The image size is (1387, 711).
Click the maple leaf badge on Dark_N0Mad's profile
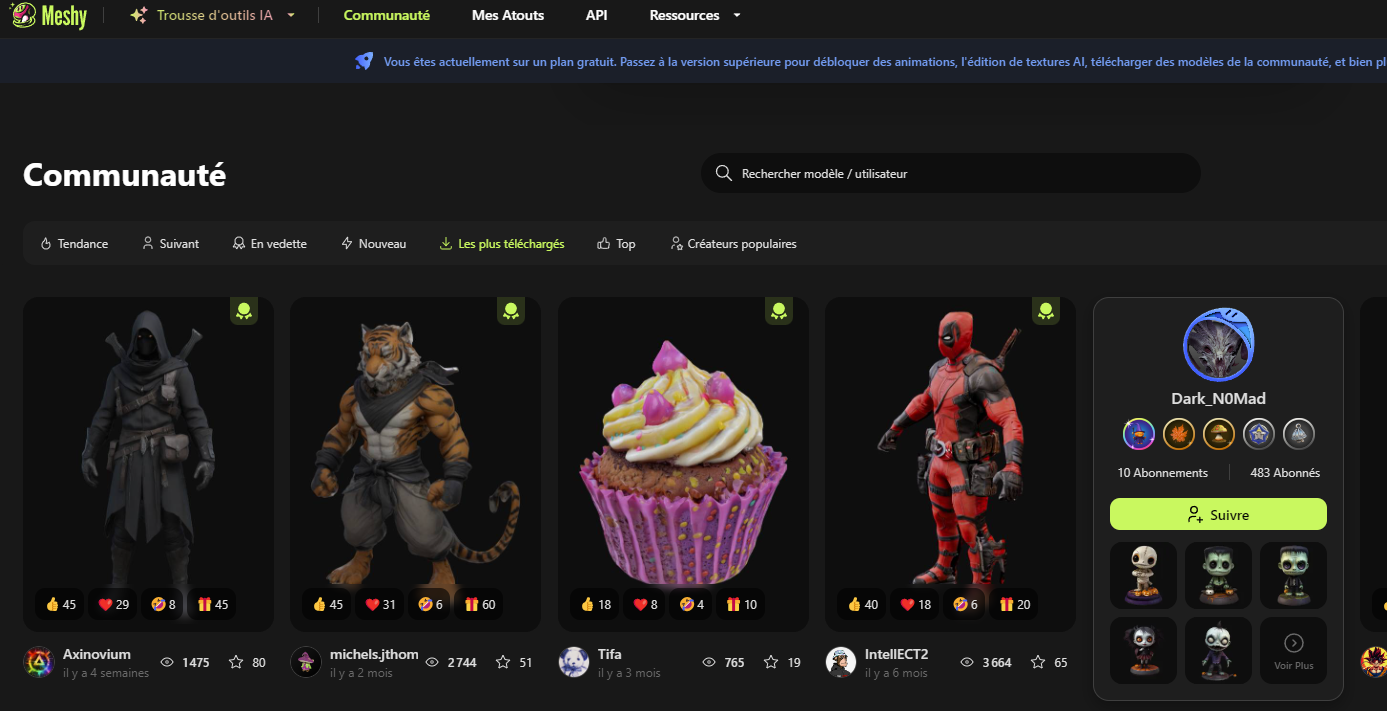pyautogui.click(x=1179, y=434)
